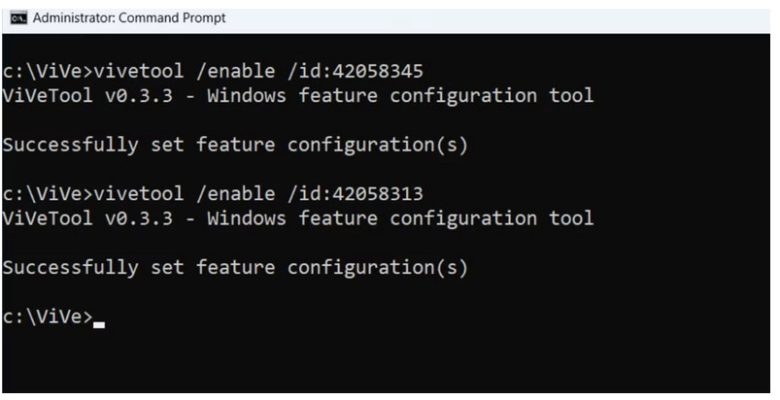Screen dimensions: 780x400
Task: Click the first Successfully set feature configuration message
Action: (x=235, y=145)
